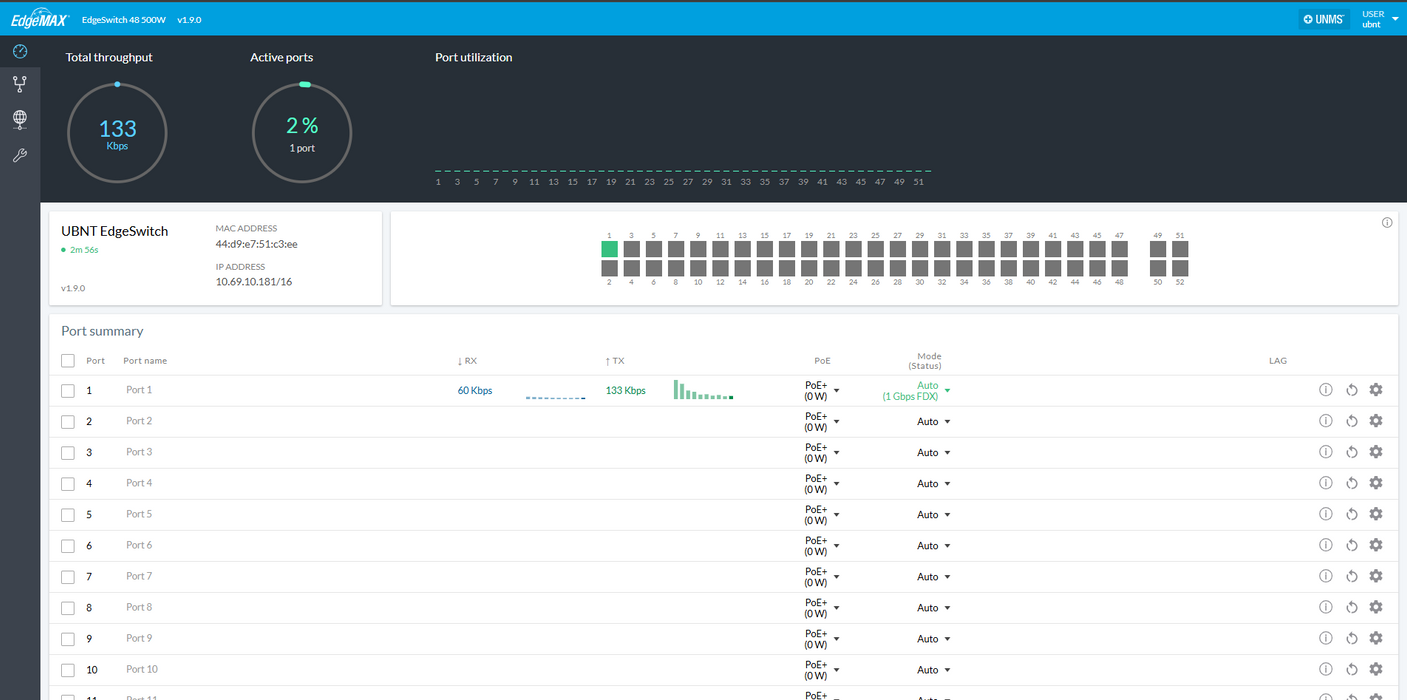Click refresh icon in Port 6 row
1407x700 pixels.
point(1351,546)
